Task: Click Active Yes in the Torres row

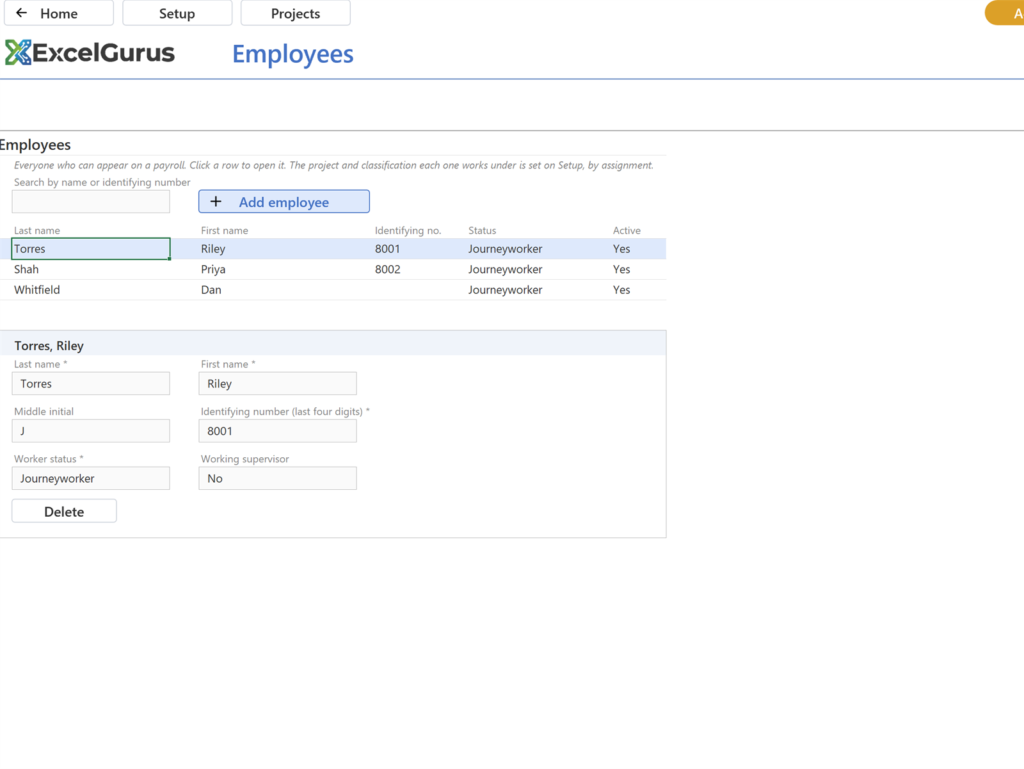Action: [621, 249]
